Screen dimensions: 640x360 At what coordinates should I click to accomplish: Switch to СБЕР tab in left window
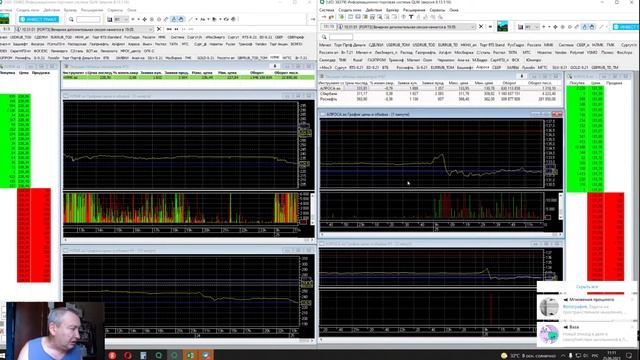coord(278,37)
